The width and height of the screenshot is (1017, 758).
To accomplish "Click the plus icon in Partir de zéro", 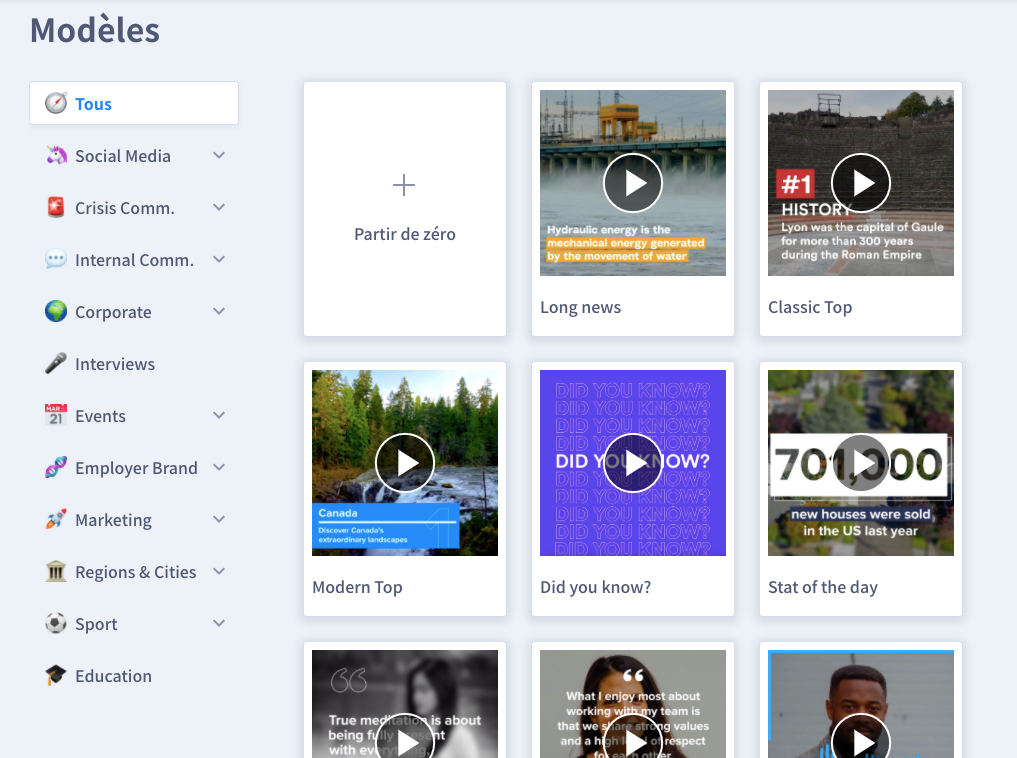I will [x=404, y=185].
